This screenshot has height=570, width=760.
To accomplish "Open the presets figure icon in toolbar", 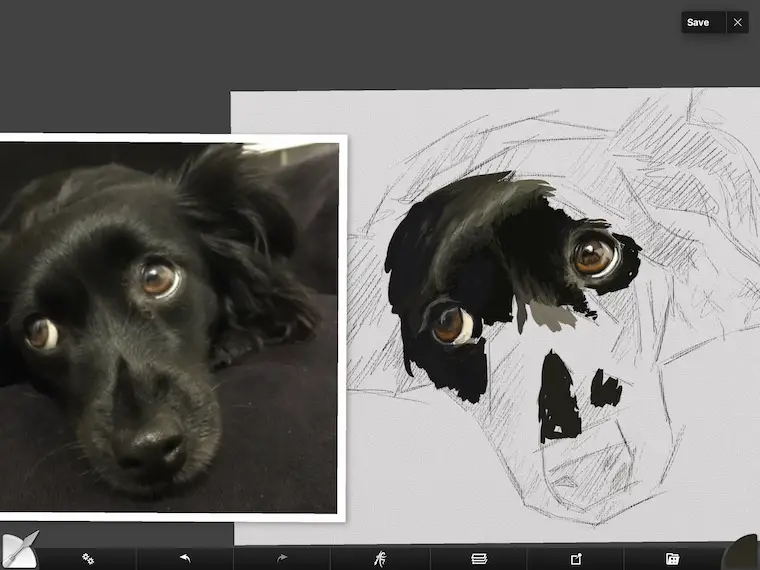I will 380,559.
